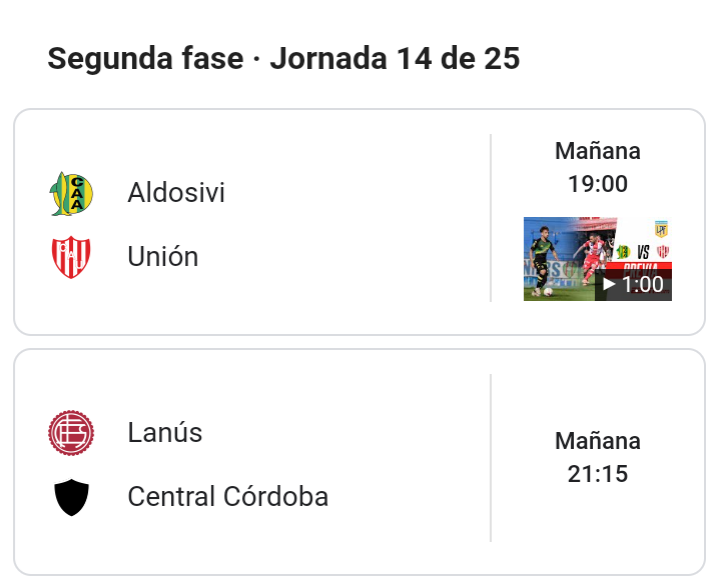This screenshot has width=719, height=578.
Task: Click the Lanús club emblem
Action: coord(71,433)
